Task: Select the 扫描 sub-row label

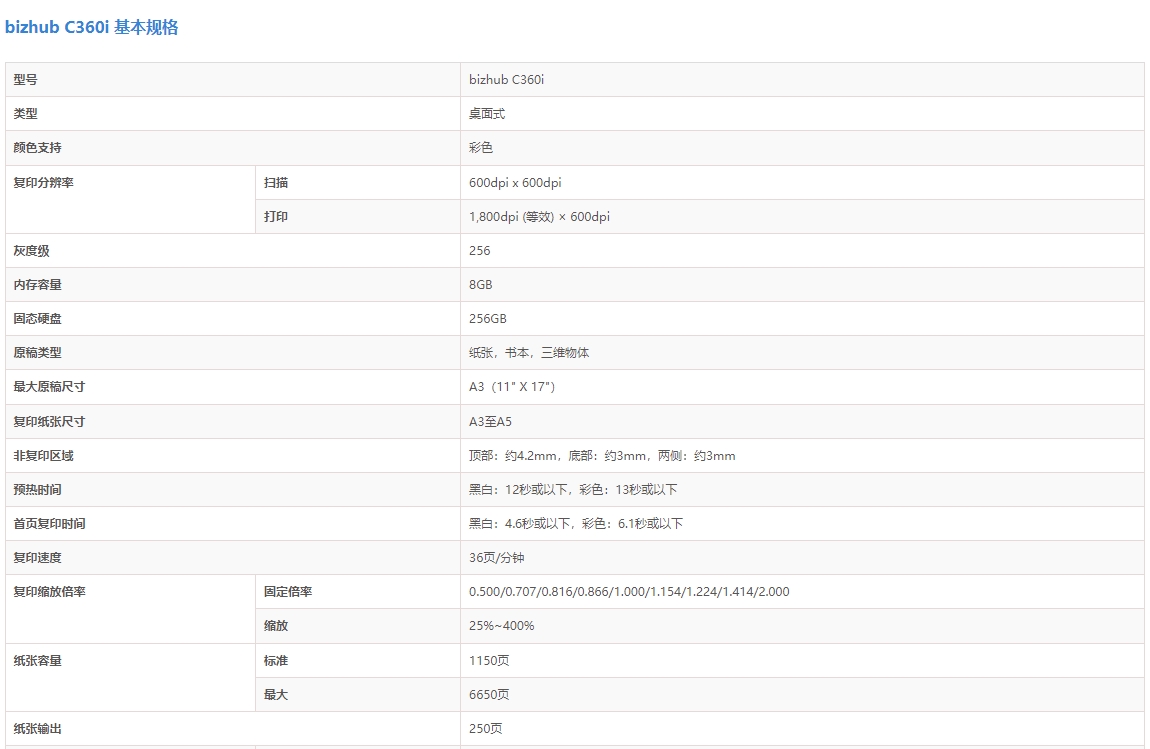Action: click(x=276, y=183)
